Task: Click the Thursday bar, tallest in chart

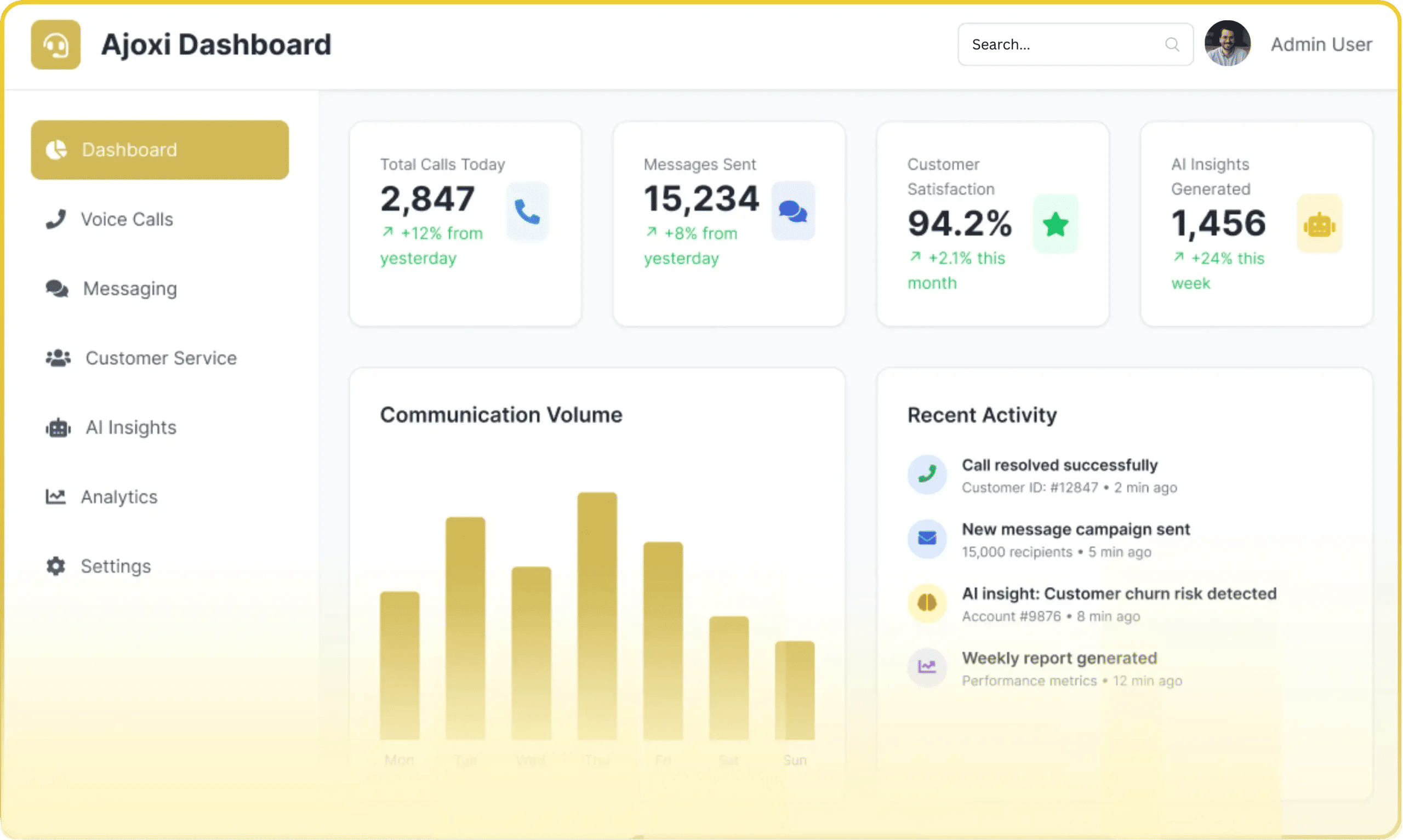Action: (597, 616)
